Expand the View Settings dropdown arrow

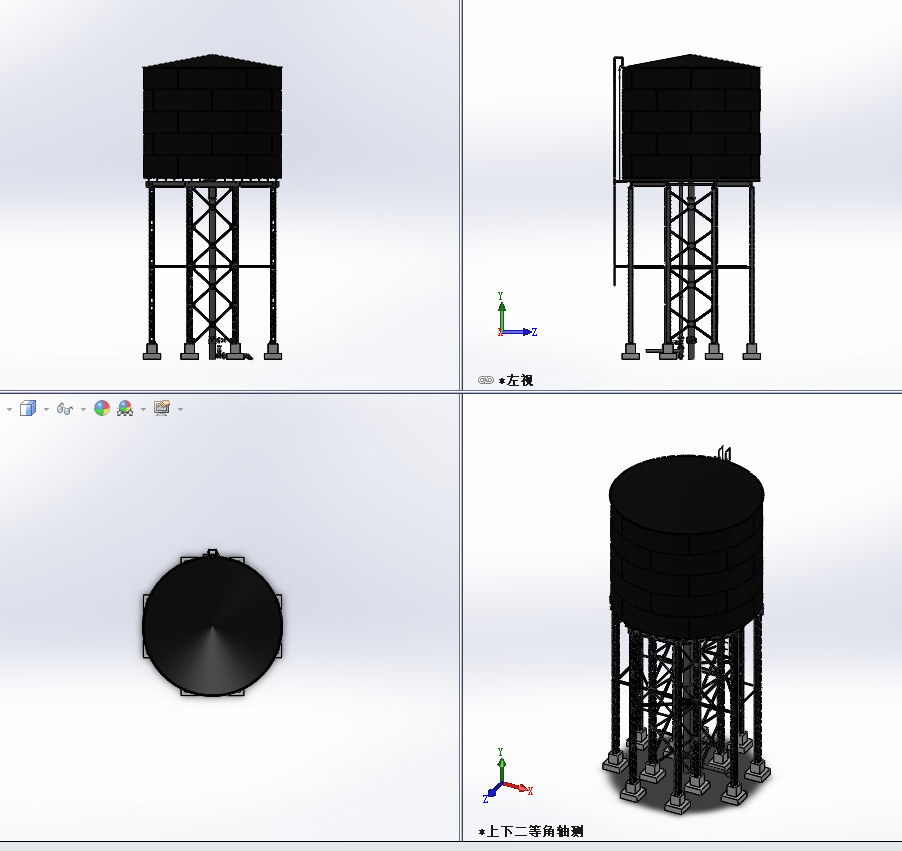[x=181, y=409]
